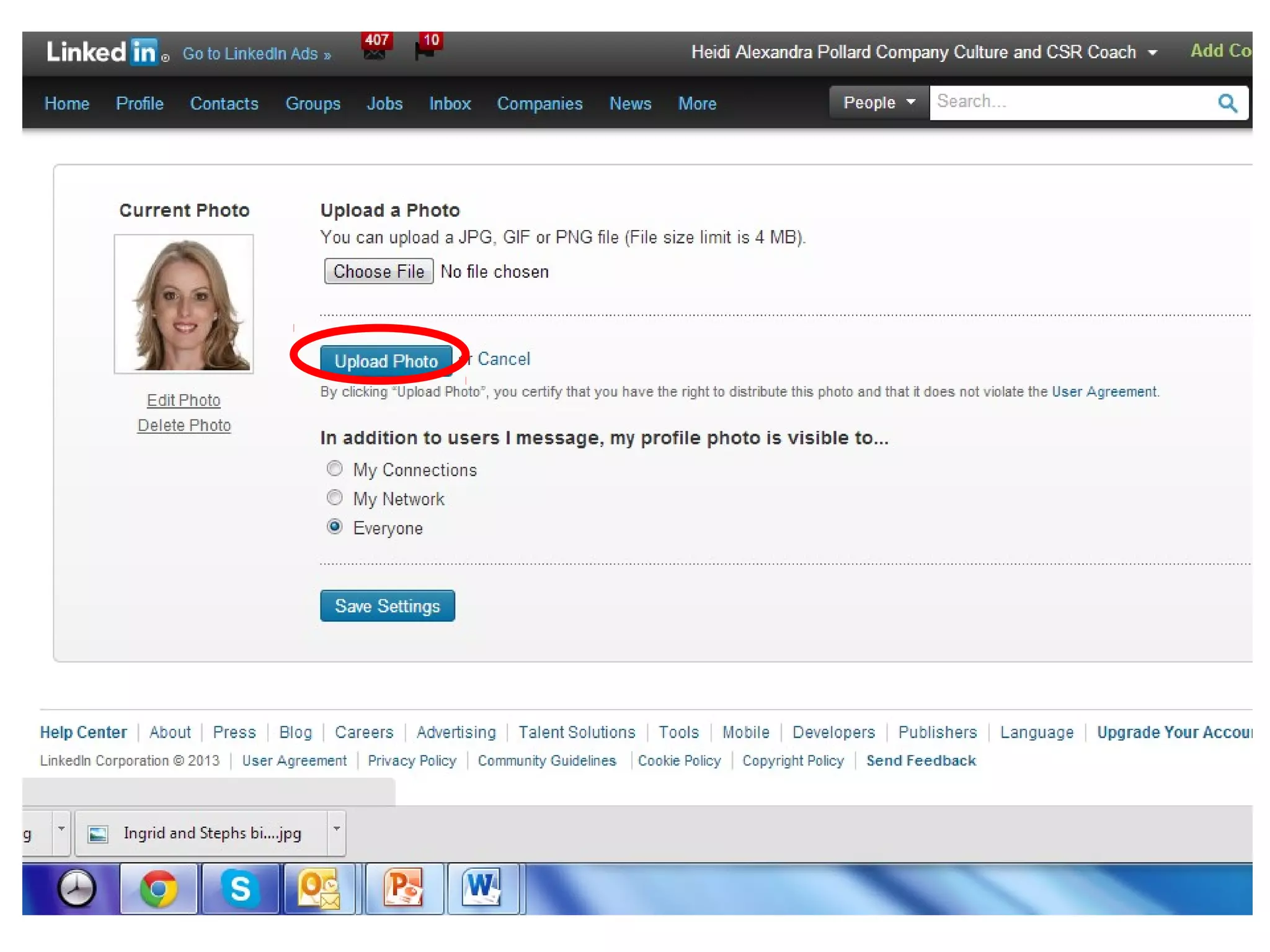
Task: Open Outlook from the taskbar
Action: (x=319, y=889)
